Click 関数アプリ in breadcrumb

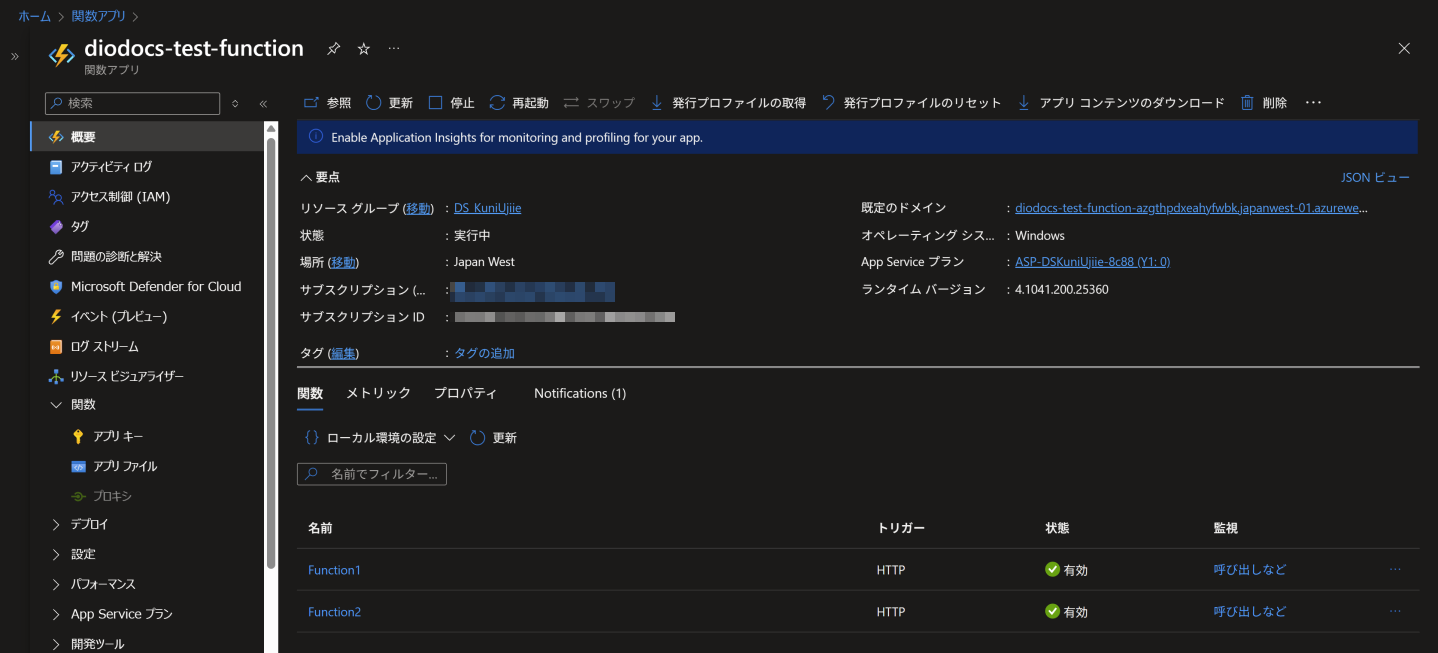[x=98, y=16]
